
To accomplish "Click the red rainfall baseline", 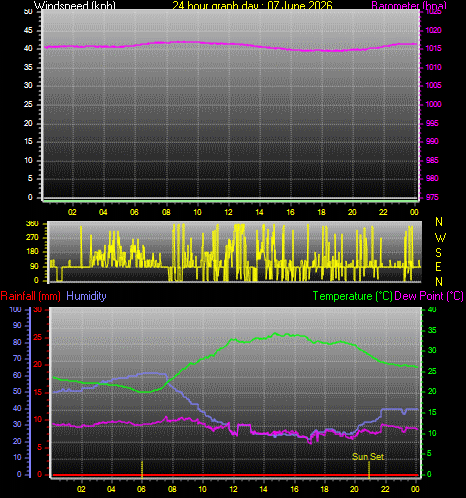I will (x=235, y=475).
